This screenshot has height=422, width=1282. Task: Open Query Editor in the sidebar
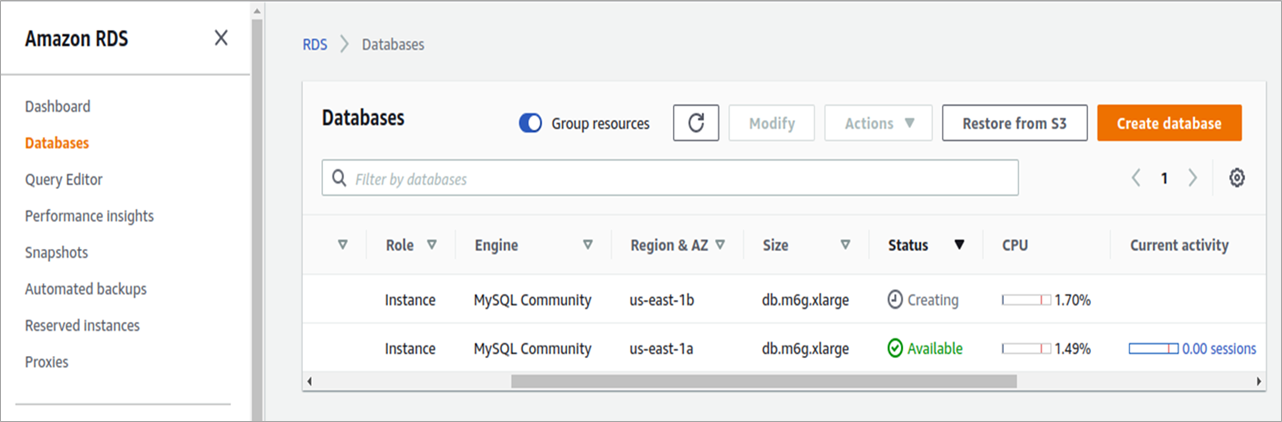tap(64, 179)
